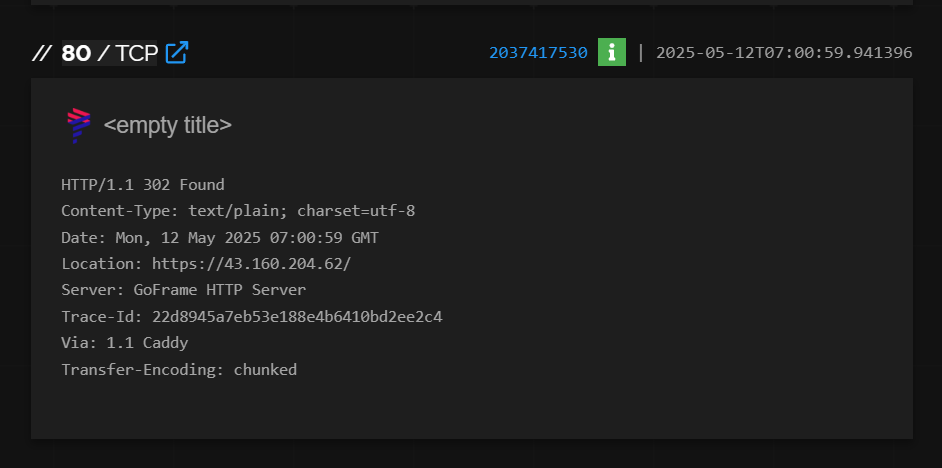The width and height of the screenshot is (942, 468).
Task: Open the external link icon beside 80 / TCP
Action: click(x=177, y=53)
